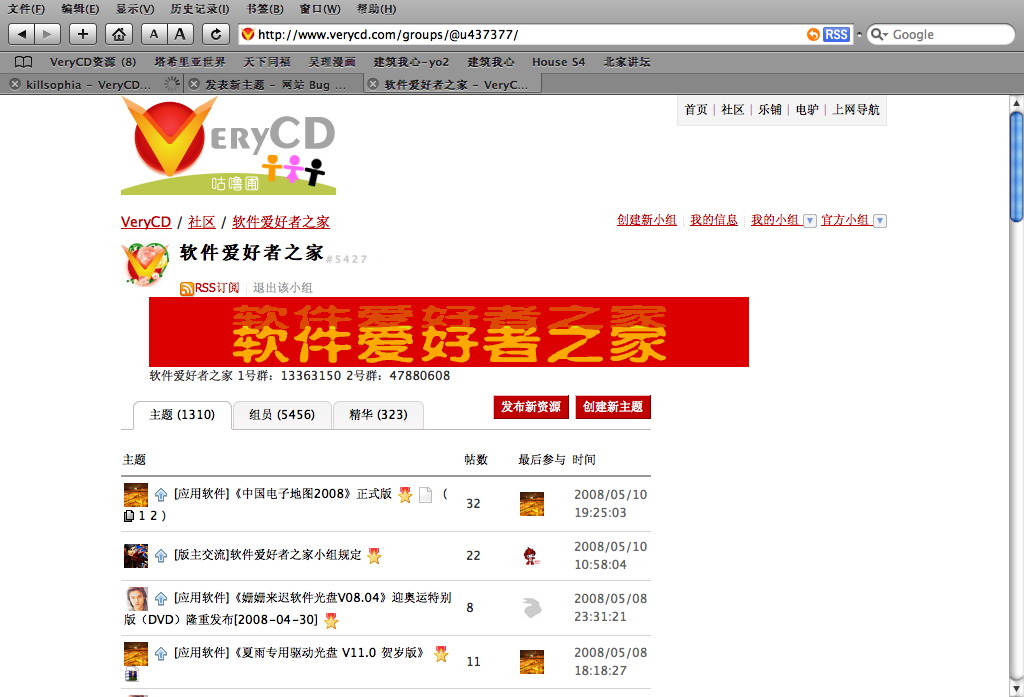Open the bookmarks book icon
Viewport: 1024px width, 697px height.
point(24,62)
